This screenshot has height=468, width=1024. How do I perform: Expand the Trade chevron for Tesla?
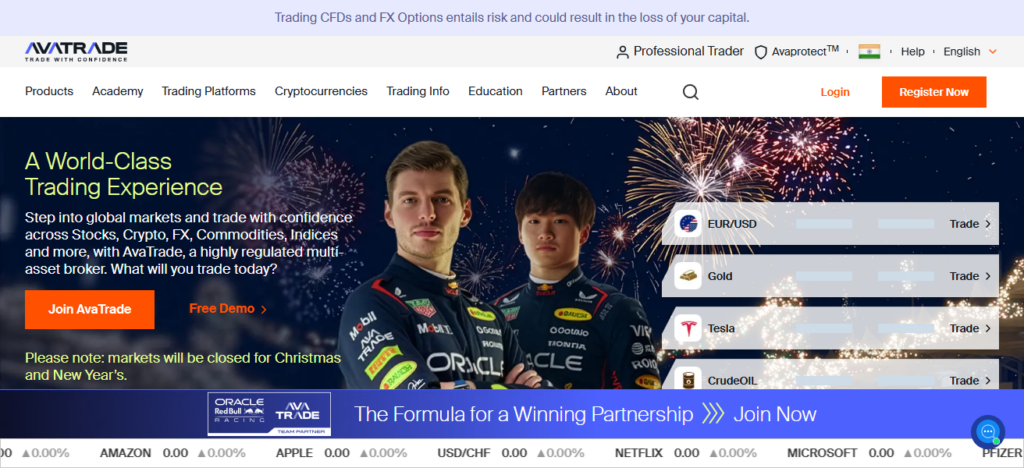[x=987, y=328]
